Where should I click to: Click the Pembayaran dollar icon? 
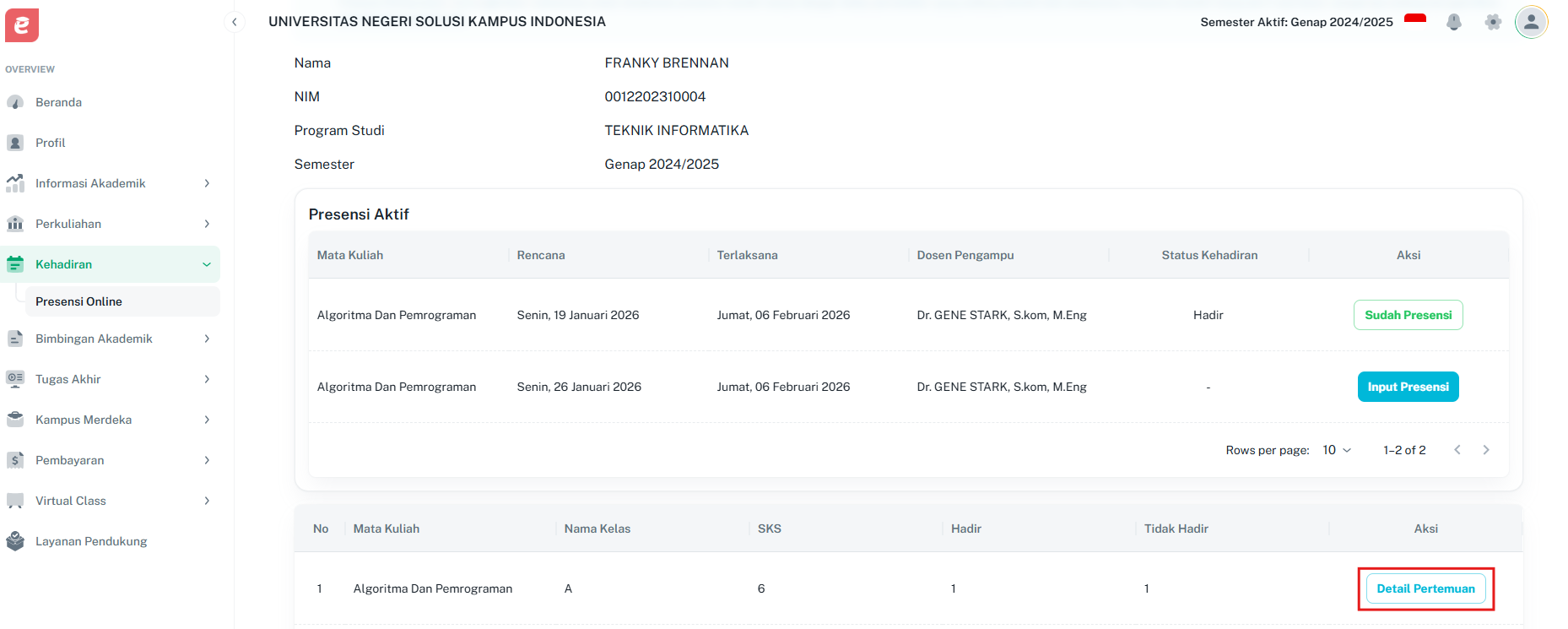pyautogui.click(x=15, y=460)
